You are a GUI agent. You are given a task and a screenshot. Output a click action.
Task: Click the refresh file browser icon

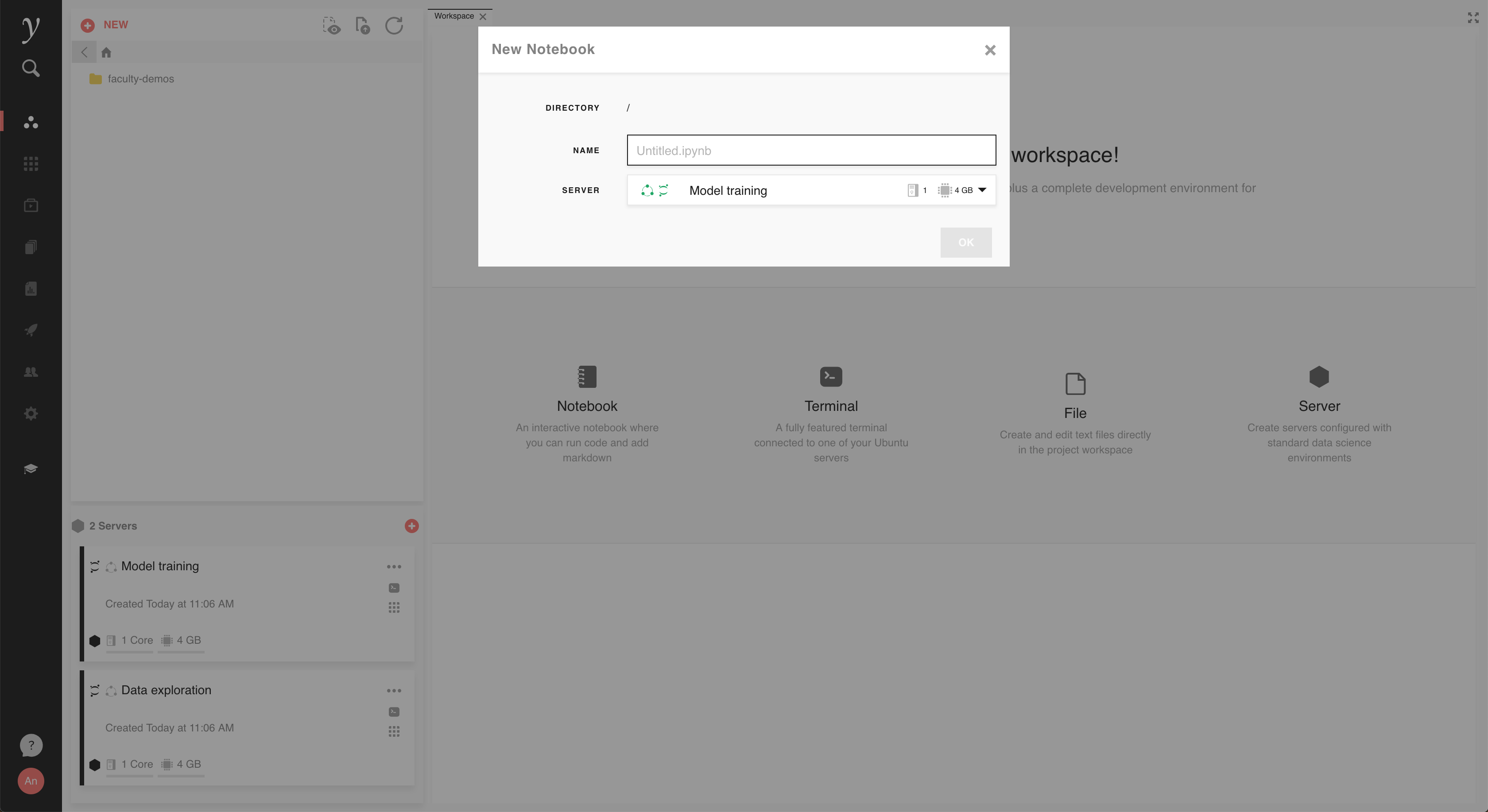(x=394, y=25)
